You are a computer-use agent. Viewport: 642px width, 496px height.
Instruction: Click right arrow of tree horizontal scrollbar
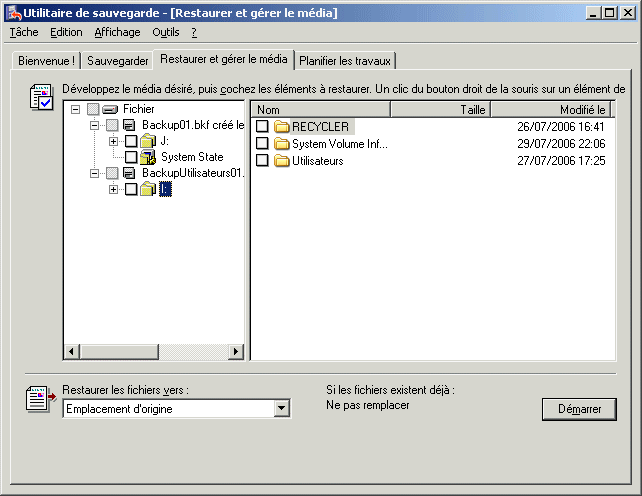(236, 352)
